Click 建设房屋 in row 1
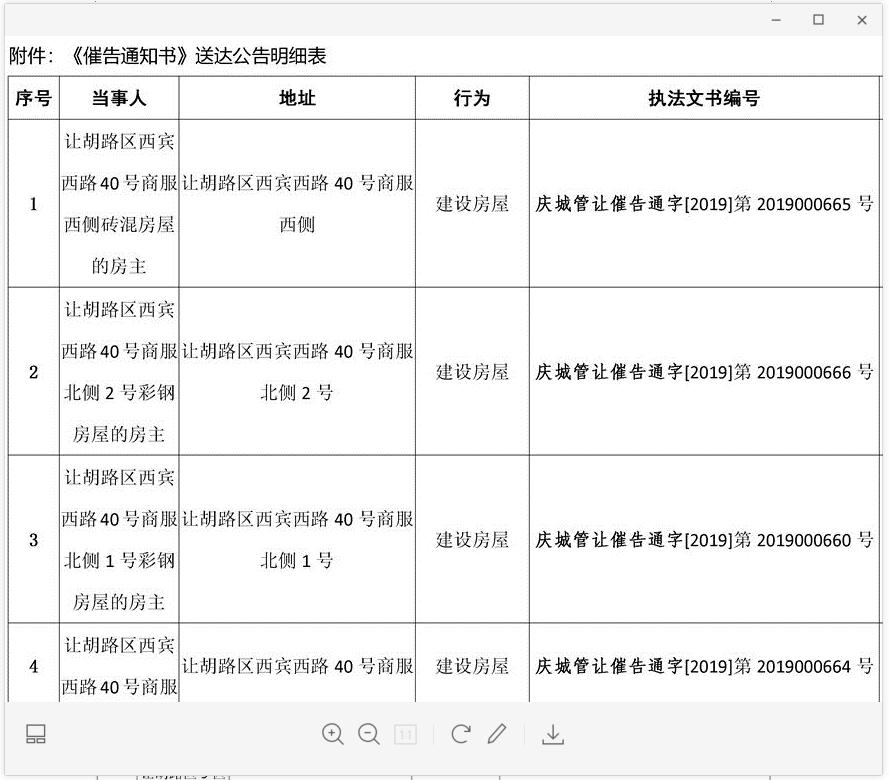 click(x=472, y=204)
